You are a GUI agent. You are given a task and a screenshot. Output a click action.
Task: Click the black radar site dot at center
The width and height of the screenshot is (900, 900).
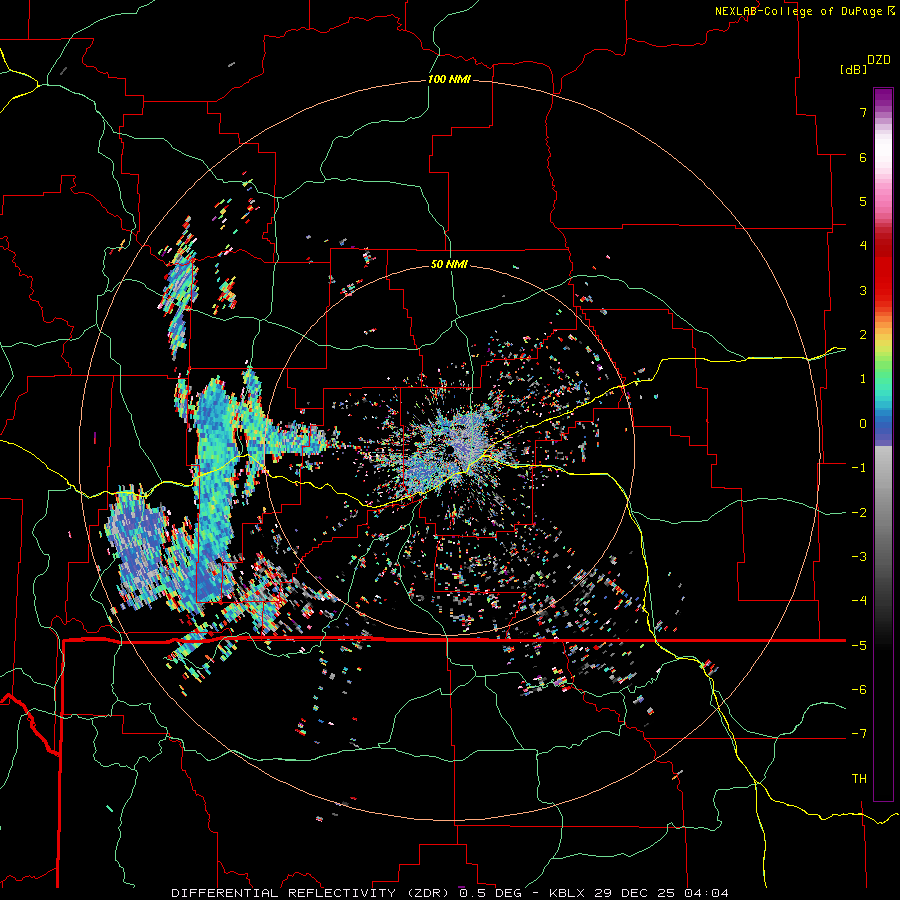[451, 449]
